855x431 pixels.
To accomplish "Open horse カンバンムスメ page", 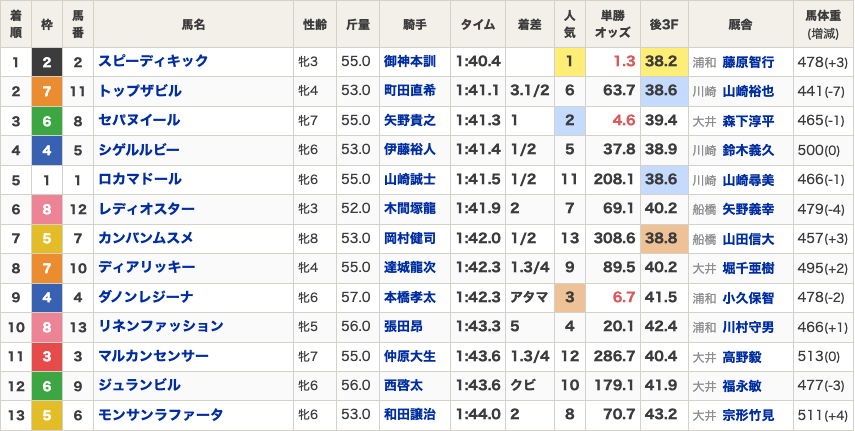I will click(x=146, y=238).
